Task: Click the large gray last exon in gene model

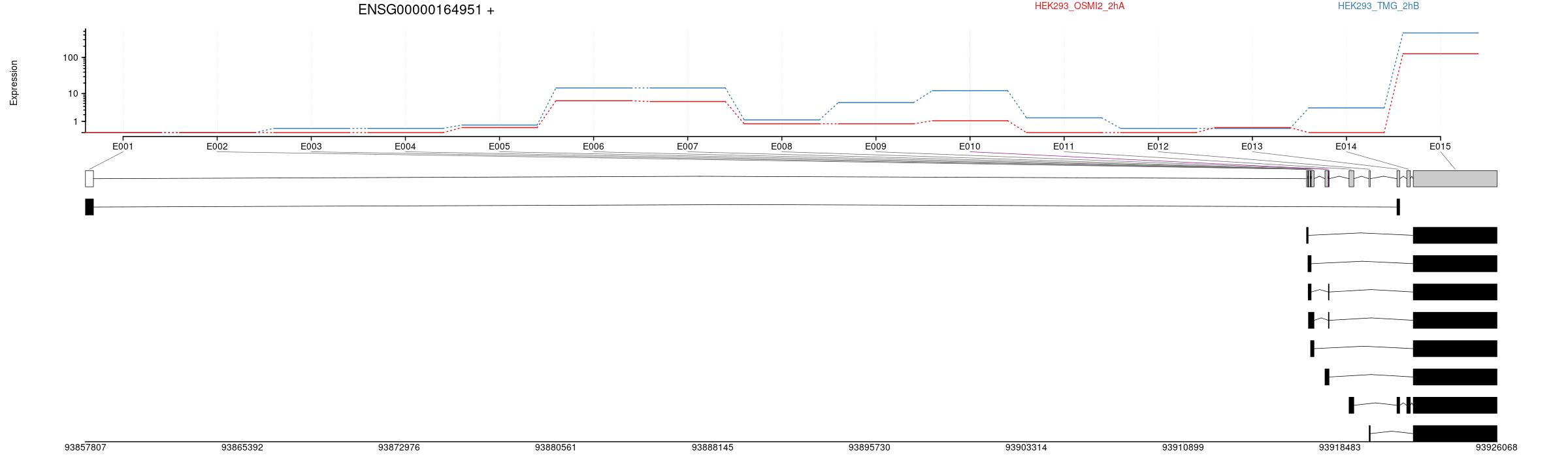Action: [x=1455, y=179]
